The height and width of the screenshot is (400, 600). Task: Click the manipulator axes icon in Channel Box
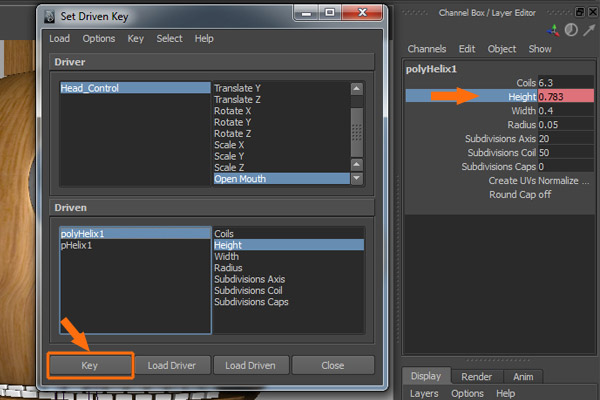pyautogui.click(x=553, y=31)
